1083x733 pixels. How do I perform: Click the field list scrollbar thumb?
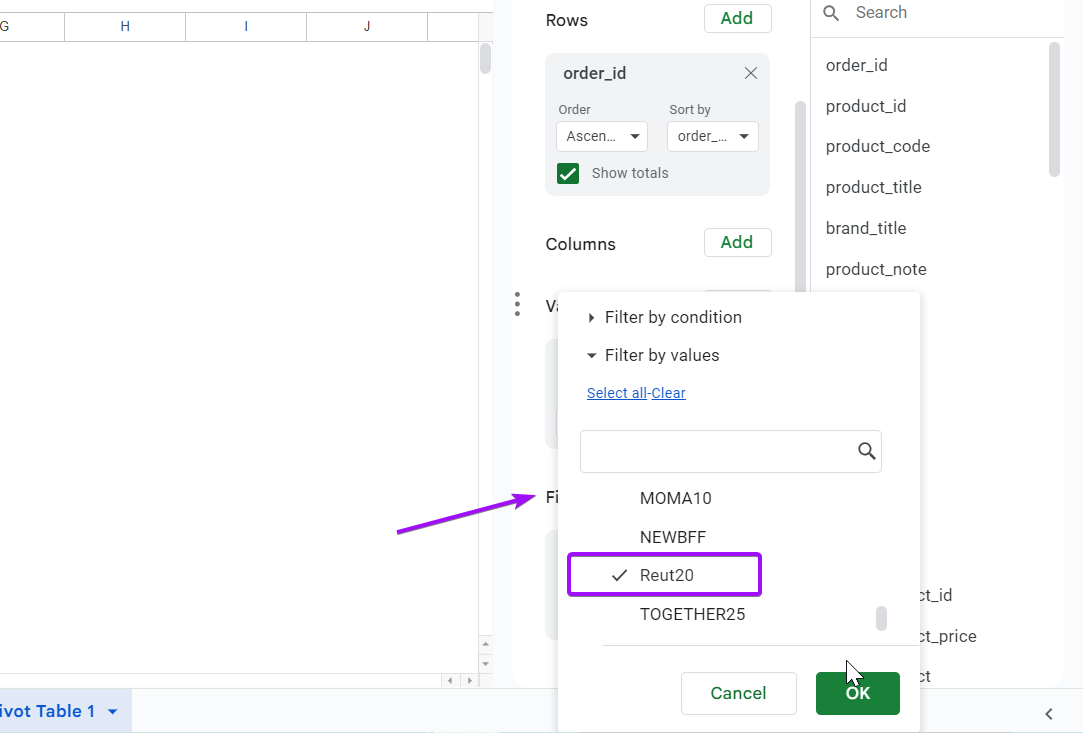tap(1053, 109)
